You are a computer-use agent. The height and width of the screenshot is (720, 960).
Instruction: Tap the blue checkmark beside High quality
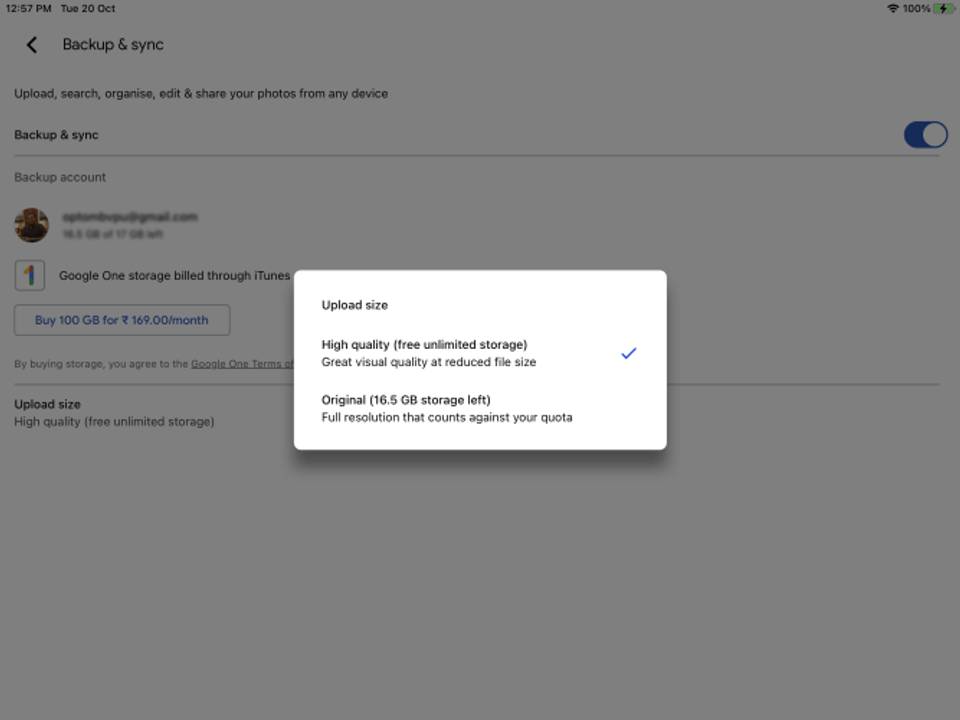point(629,353)
